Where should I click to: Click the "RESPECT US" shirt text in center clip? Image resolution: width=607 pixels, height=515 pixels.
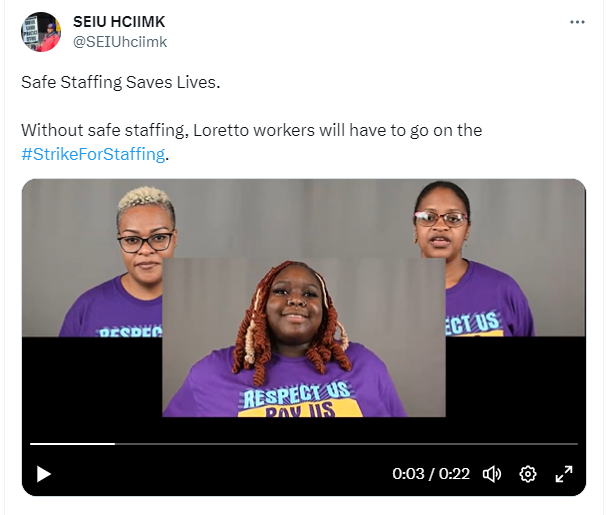point(296,394)
